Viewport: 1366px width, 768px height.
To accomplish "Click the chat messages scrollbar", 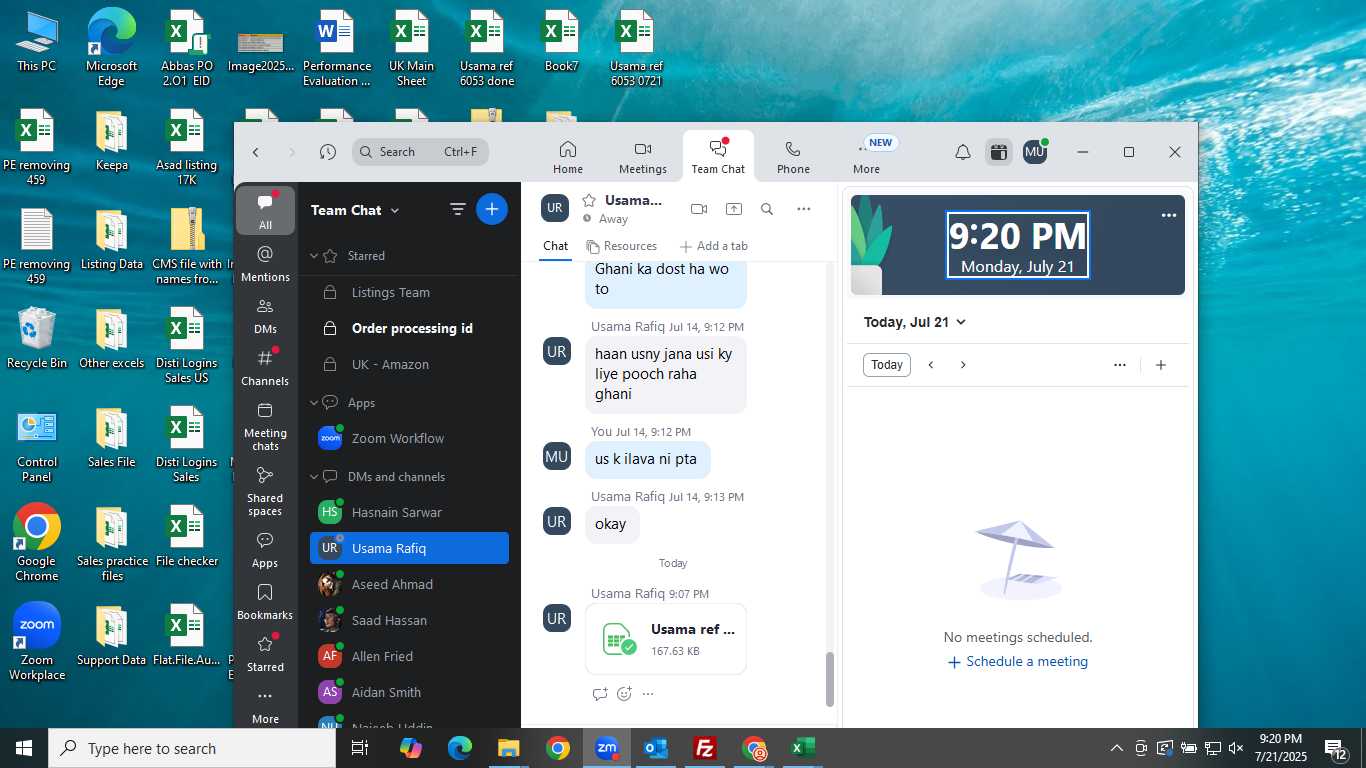I will point(829,679).
